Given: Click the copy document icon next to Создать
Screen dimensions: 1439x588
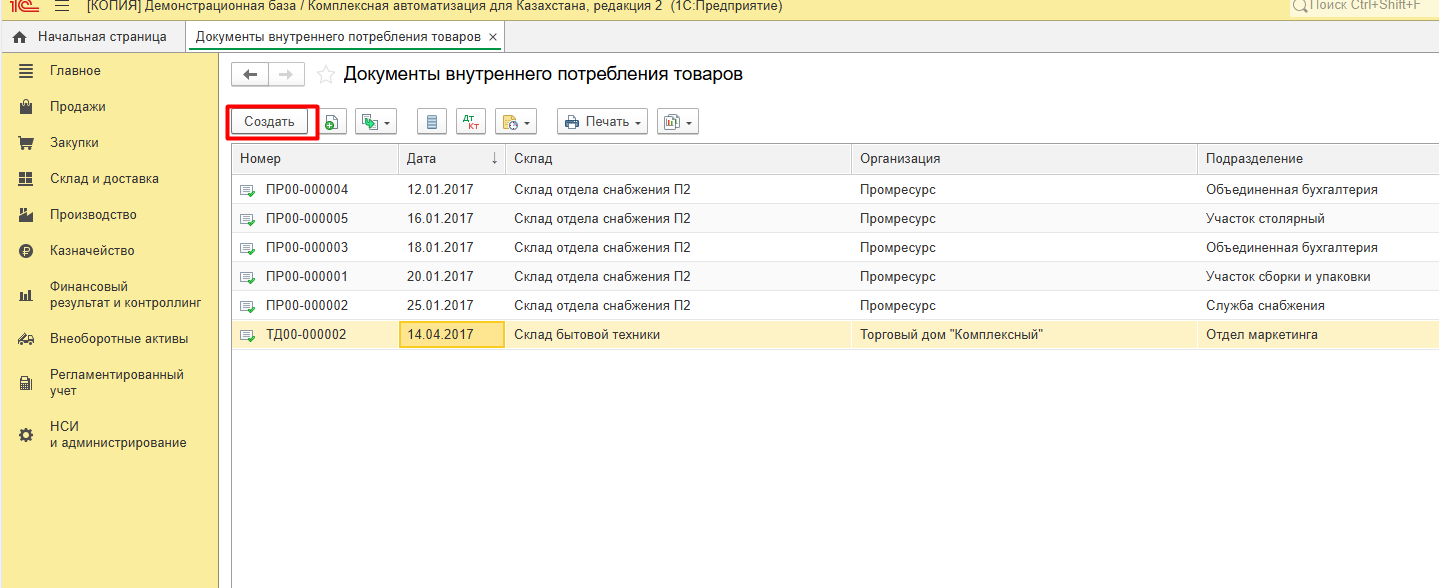Looking at the screenshot, I should pyautogui.click(x=331, y=122).
